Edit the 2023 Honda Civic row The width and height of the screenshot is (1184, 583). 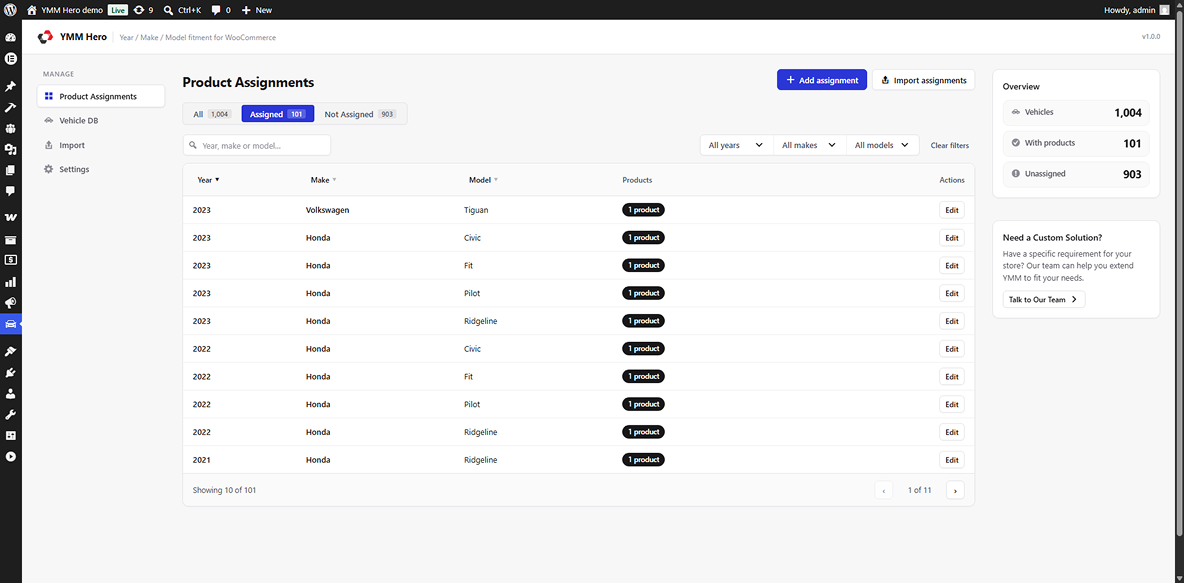951,238
